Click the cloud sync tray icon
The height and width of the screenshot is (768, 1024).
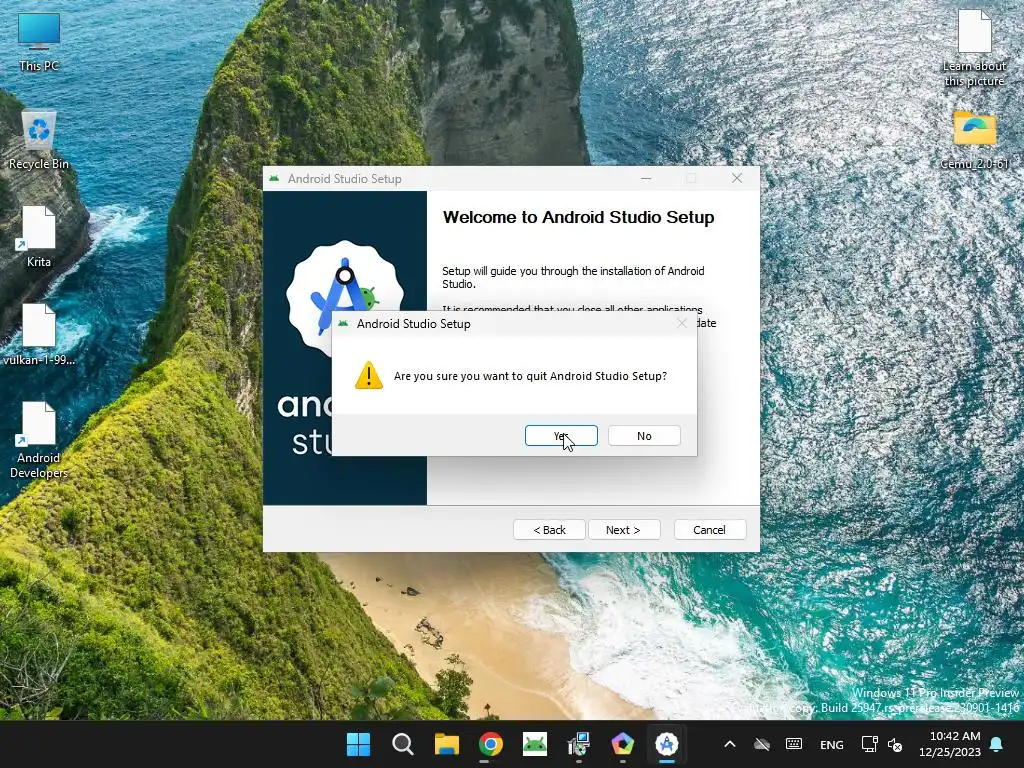coord(761,744)
